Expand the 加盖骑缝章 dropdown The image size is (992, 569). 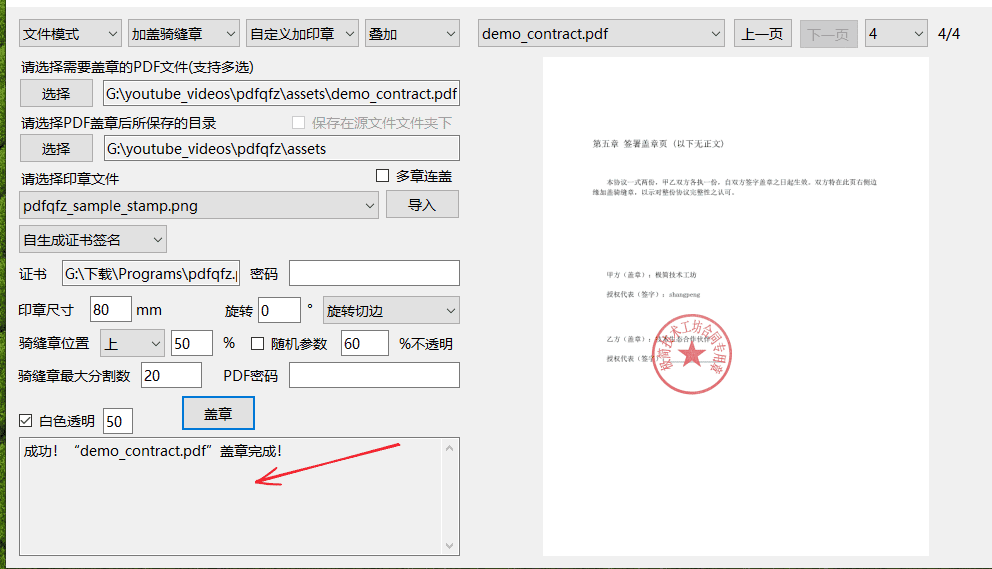click(183, 34)
